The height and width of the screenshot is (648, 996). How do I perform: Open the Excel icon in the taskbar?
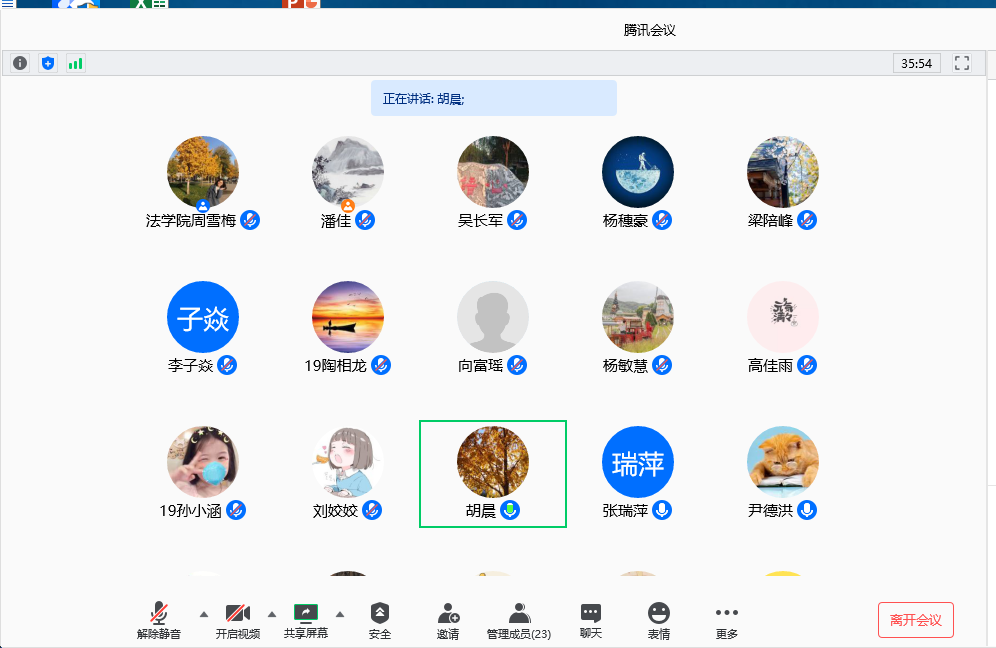pyautogui.click(x=148, y=3)
